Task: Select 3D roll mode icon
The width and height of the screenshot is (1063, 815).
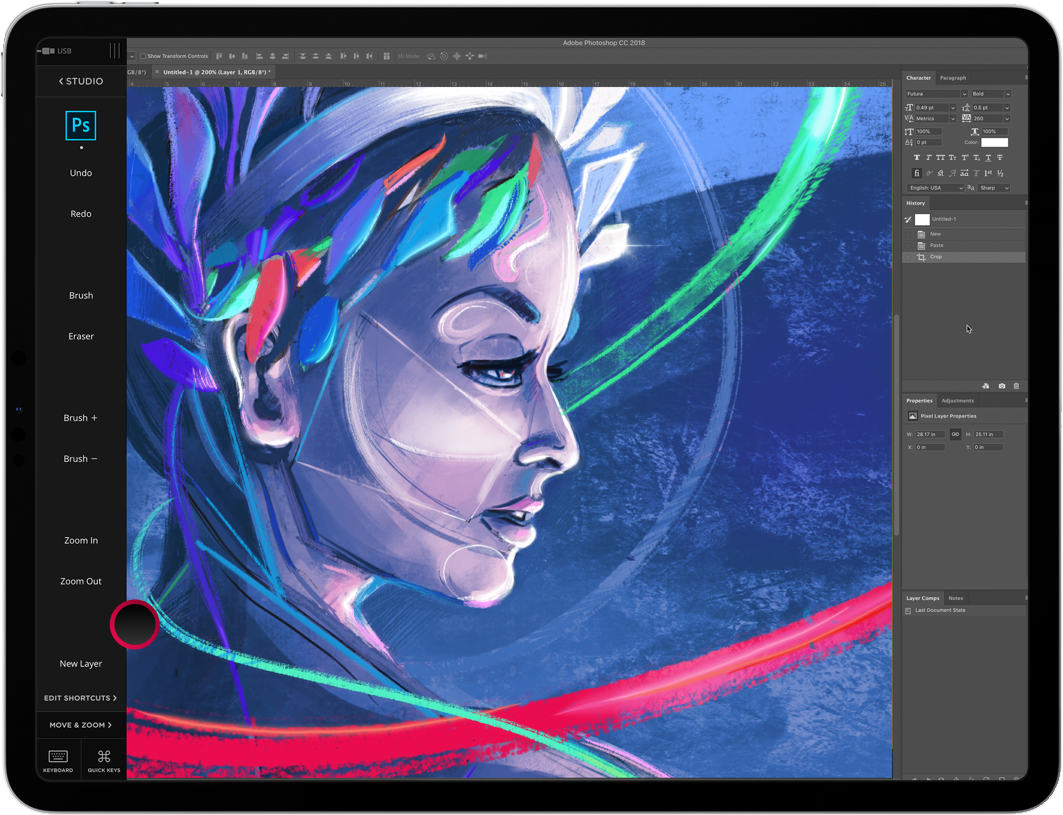Action: [x=444, y=56]
